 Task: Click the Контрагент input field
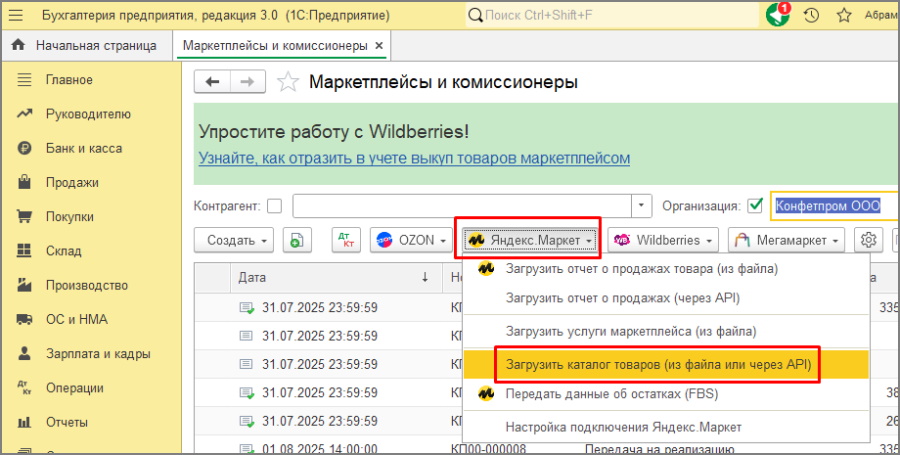[x=462, y=206]
